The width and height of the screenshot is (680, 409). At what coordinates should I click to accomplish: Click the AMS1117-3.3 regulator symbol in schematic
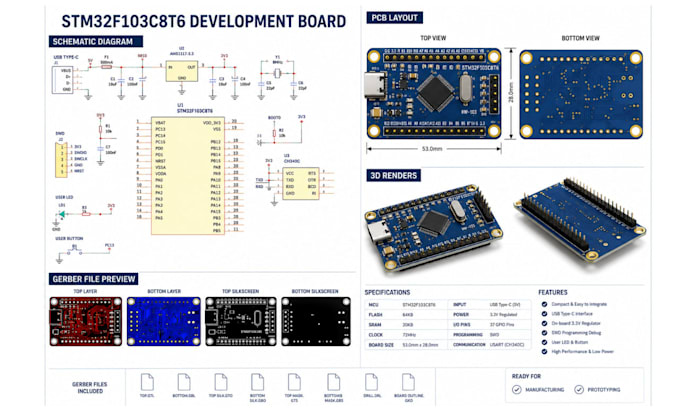pyautogui.click(x=182, y=72)
